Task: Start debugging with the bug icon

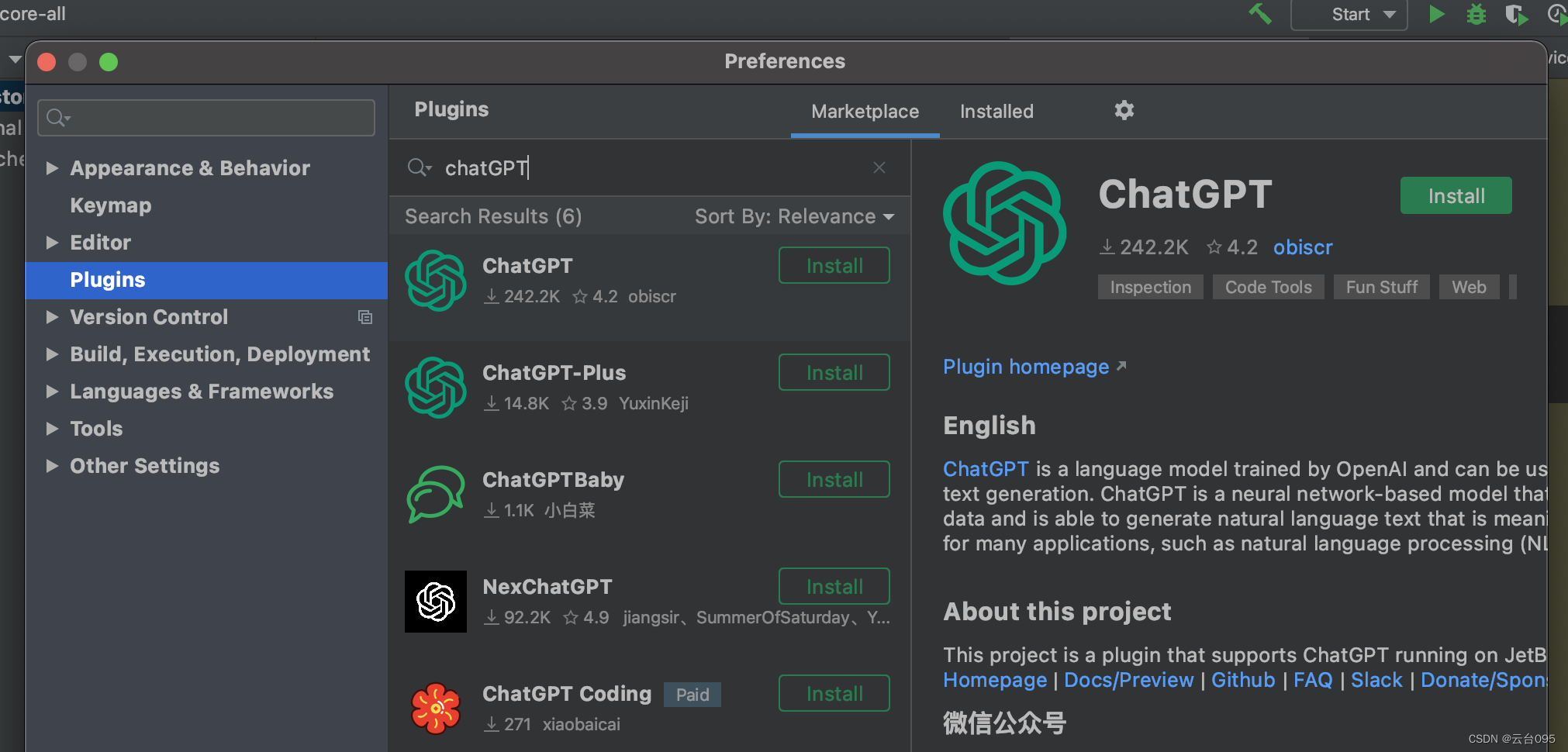Action: click(x=1476, y=14)
